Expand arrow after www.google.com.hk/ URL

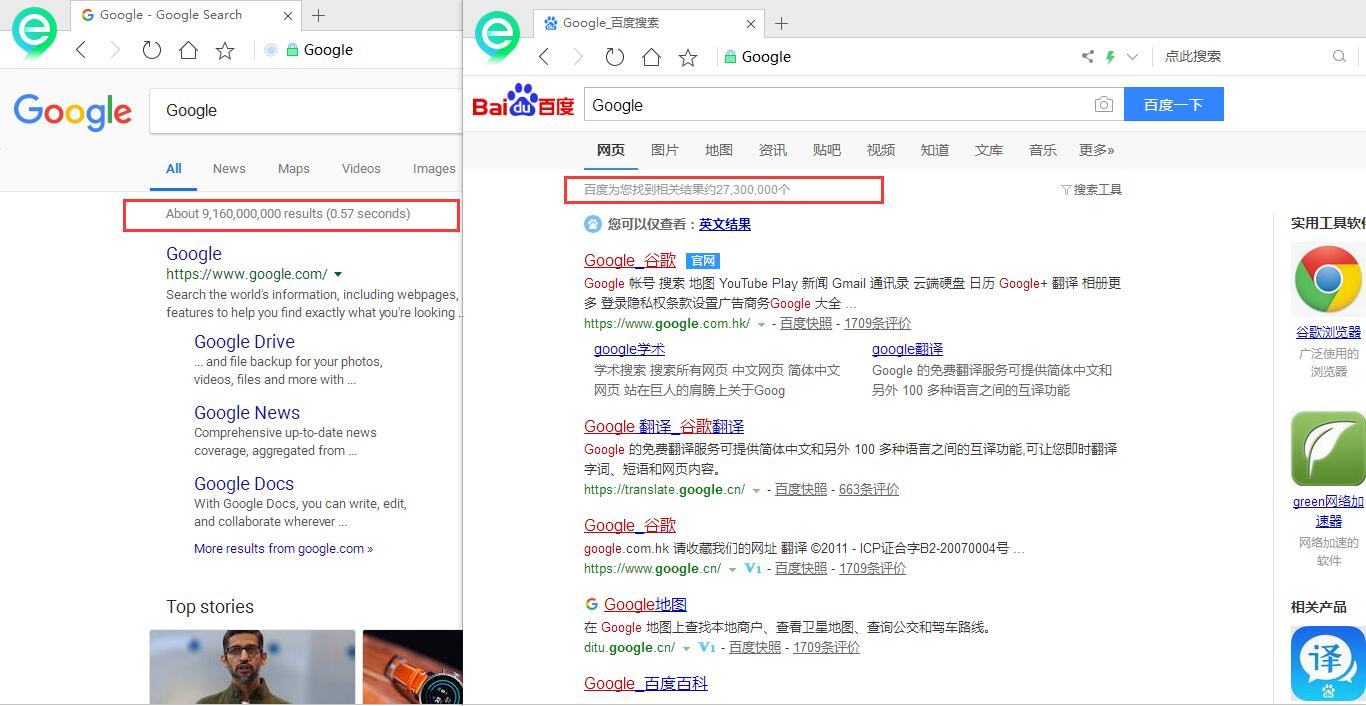click(x=761, y=324)
